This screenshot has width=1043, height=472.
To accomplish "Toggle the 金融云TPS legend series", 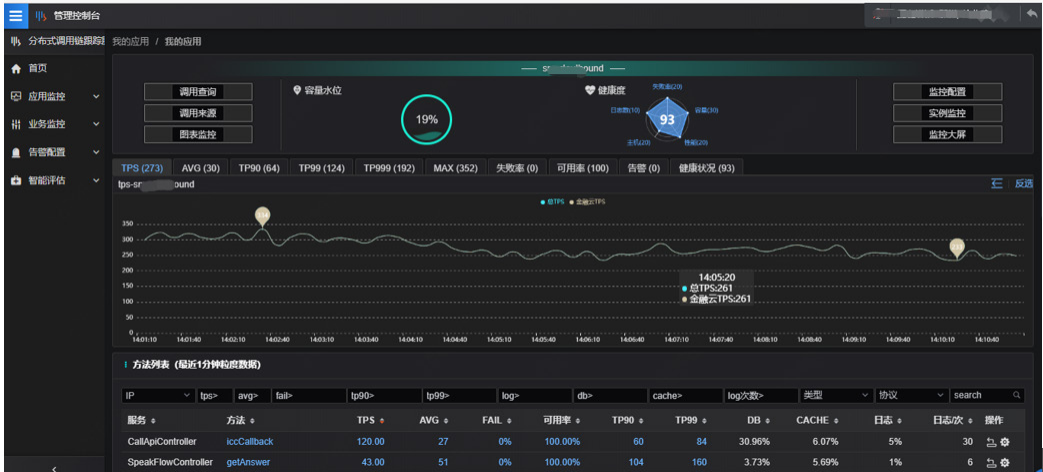I will pos(587,201).
